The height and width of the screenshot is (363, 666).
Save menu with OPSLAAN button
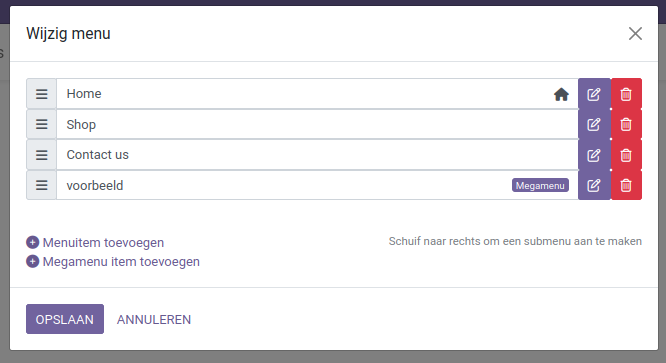pyautogui.click(x=65, y=319)
